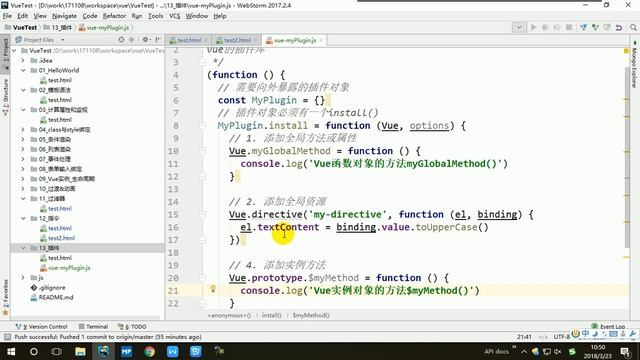Open the Version Control tool window
Screen dimensions: 640x360
(42, 327)
